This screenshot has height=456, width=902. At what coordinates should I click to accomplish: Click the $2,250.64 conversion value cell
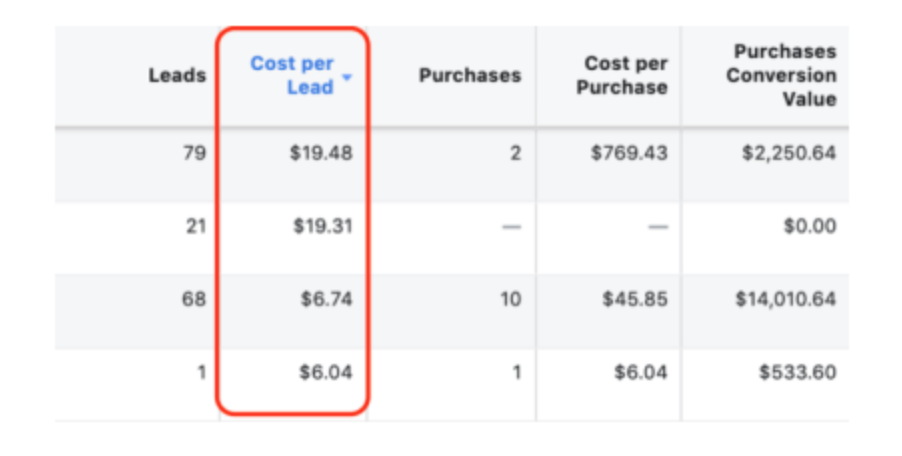786,155
